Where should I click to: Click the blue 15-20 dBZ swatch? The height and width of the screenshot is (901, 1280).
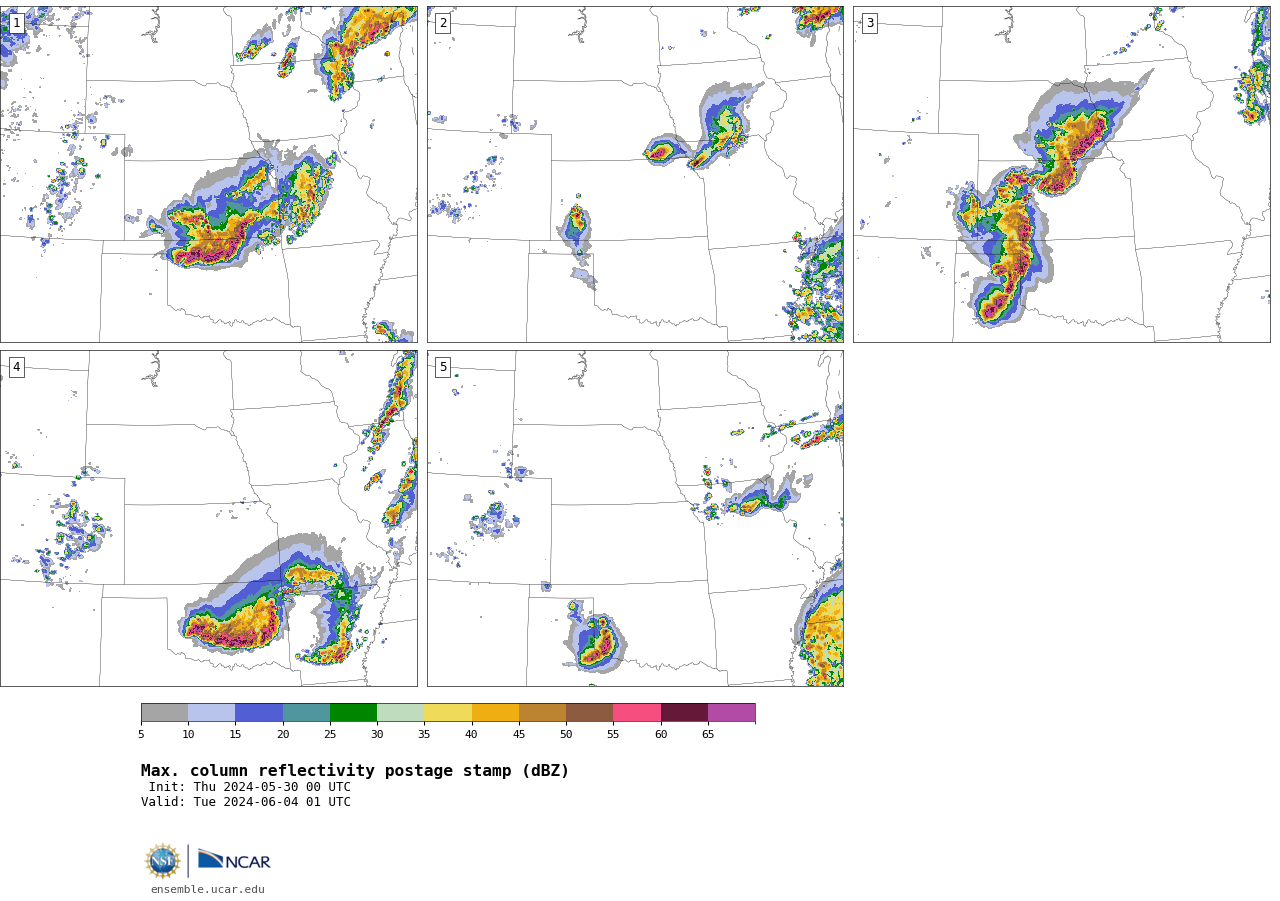click(259, 713)
